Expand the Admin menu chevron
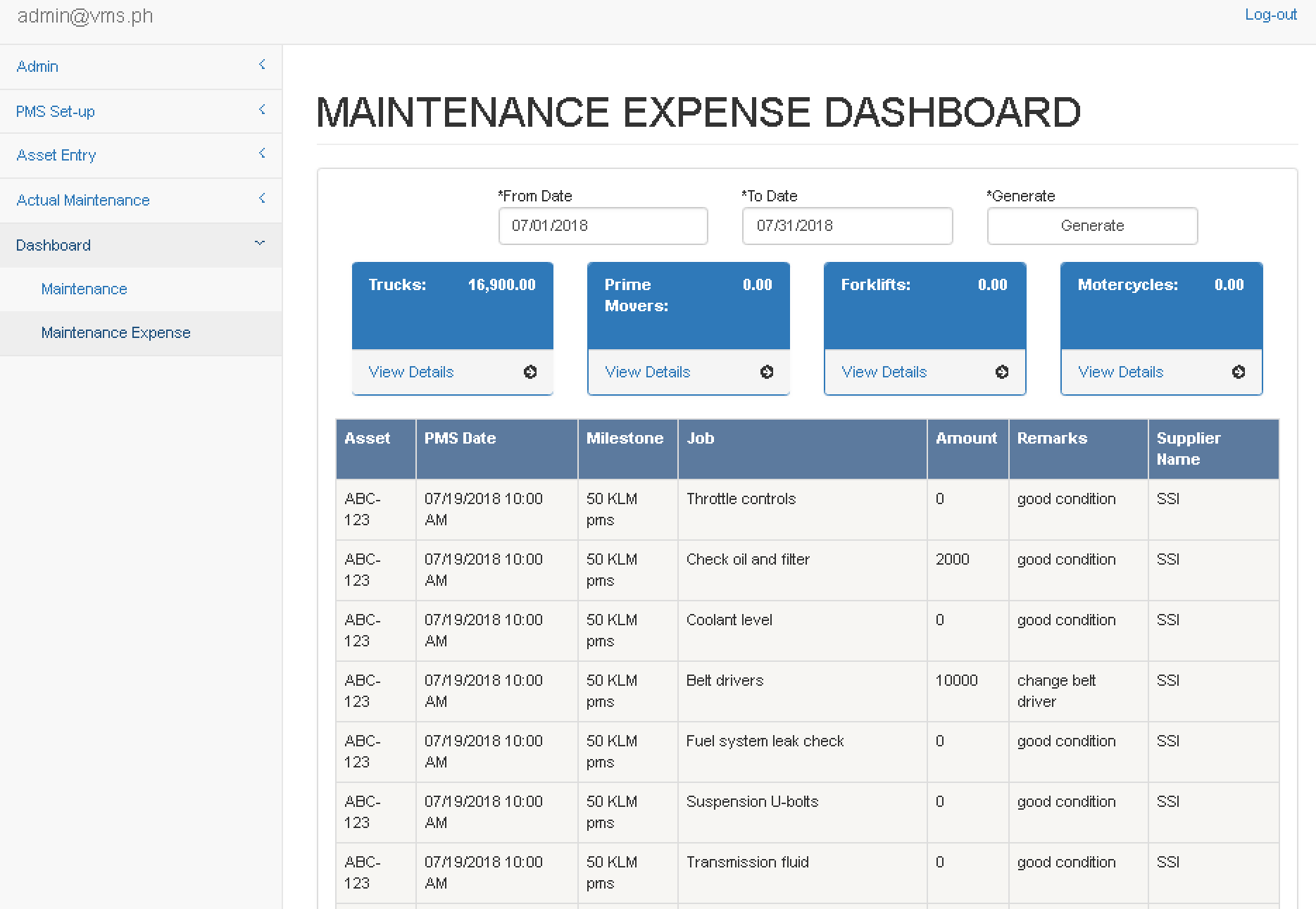 point(262,65)
